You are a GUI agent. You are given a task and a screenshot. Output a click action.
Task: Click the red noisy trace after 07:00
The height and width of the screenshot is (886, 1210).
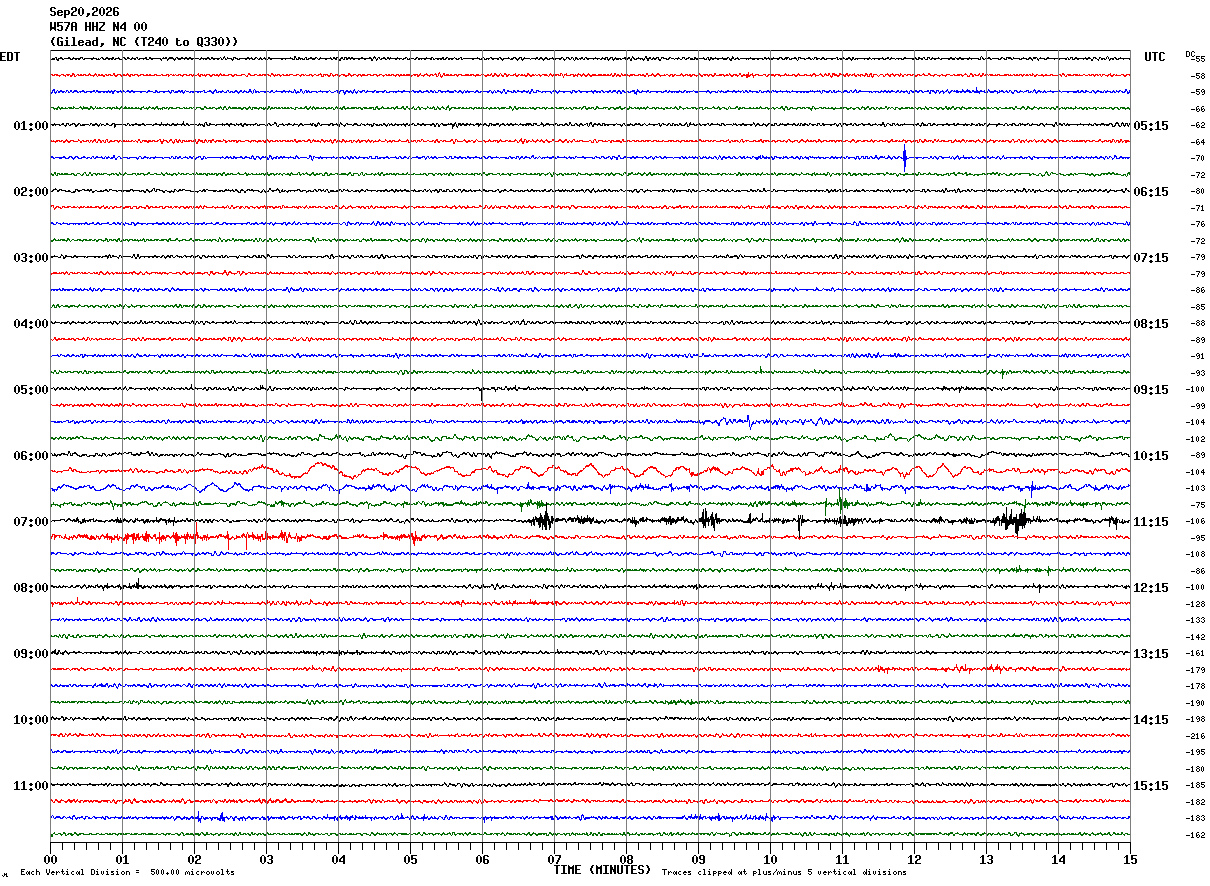point(235,538)
